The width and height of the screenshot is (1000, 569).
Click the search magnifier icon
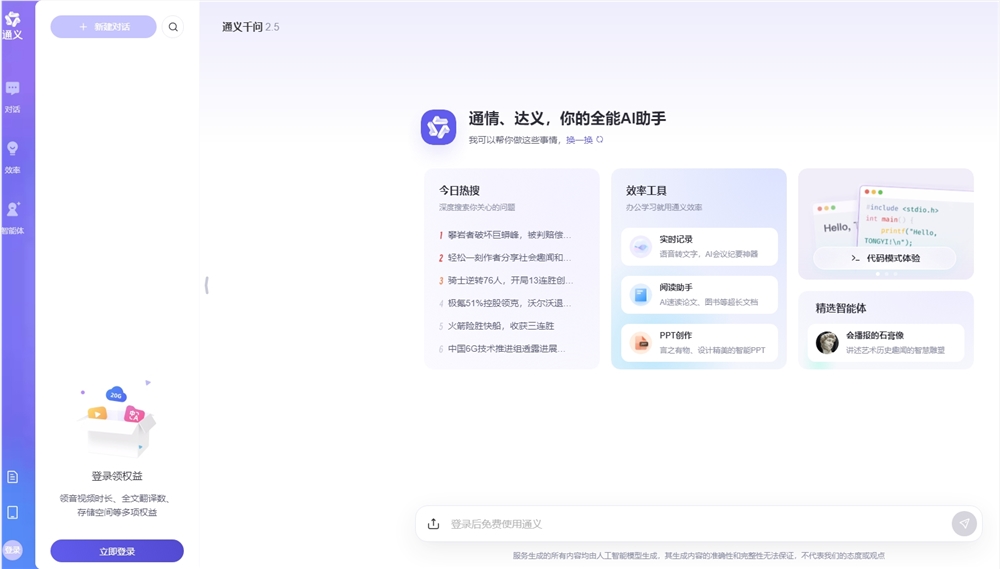[x=173, y=27]
